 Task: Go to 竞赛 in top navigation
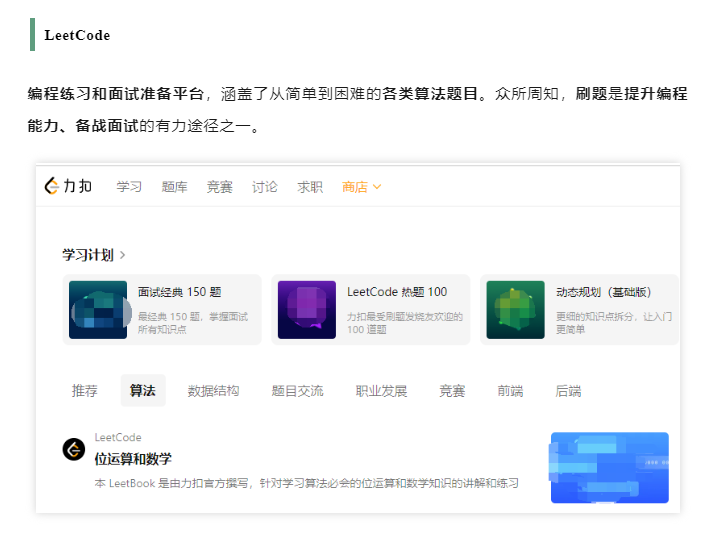pyautogui.click(x=220, y=187)
